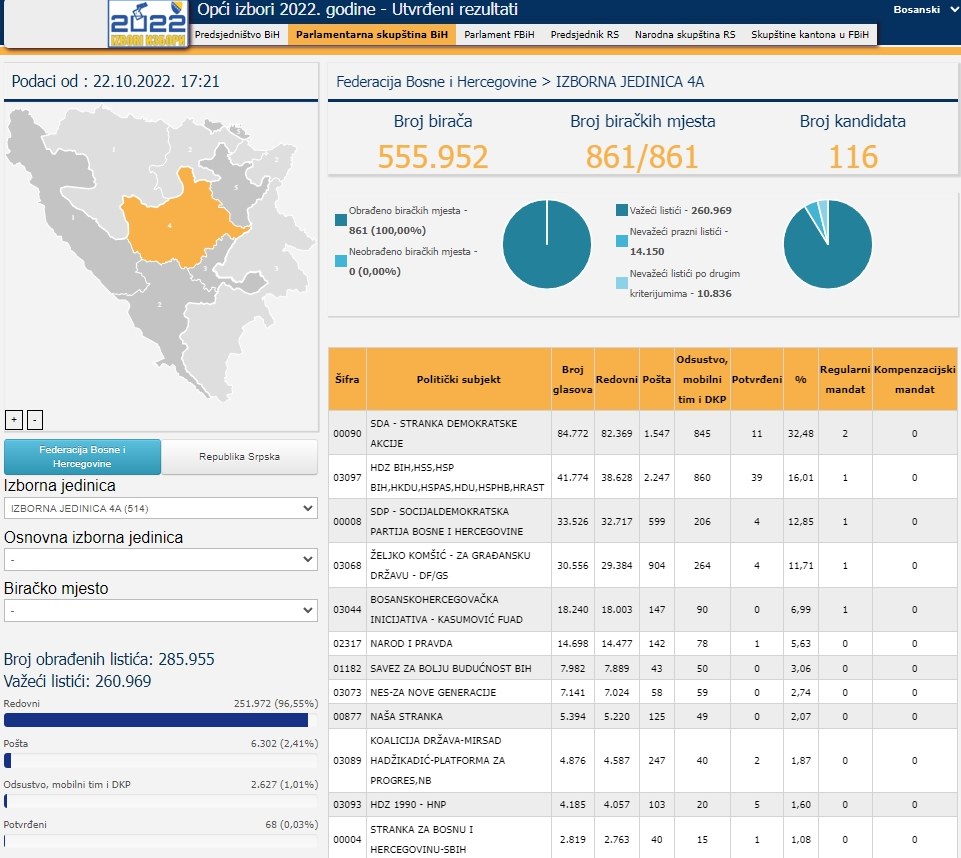Screen dimensions: 961x858
Task: Expand the Osnovna izborna jedinica dropdown
Action: [x=160, y=560]
